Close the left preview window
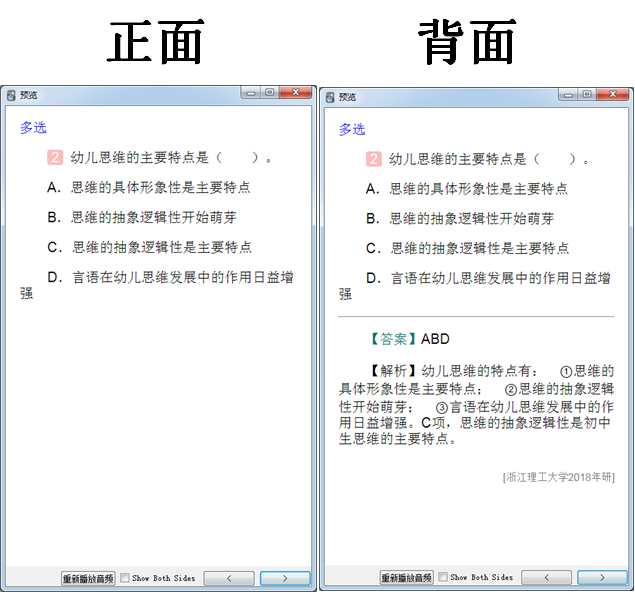635x595 pixels. coord(296,93)
